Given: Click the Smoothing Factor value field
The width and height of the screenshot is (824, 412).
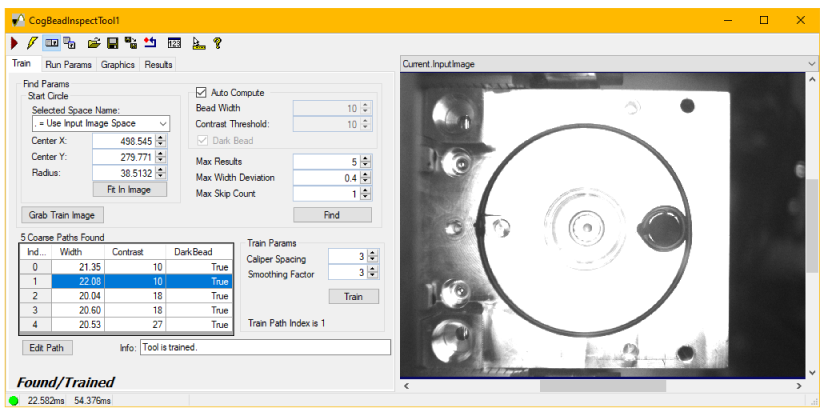Looking at the screenshot, I should point(348,272).
